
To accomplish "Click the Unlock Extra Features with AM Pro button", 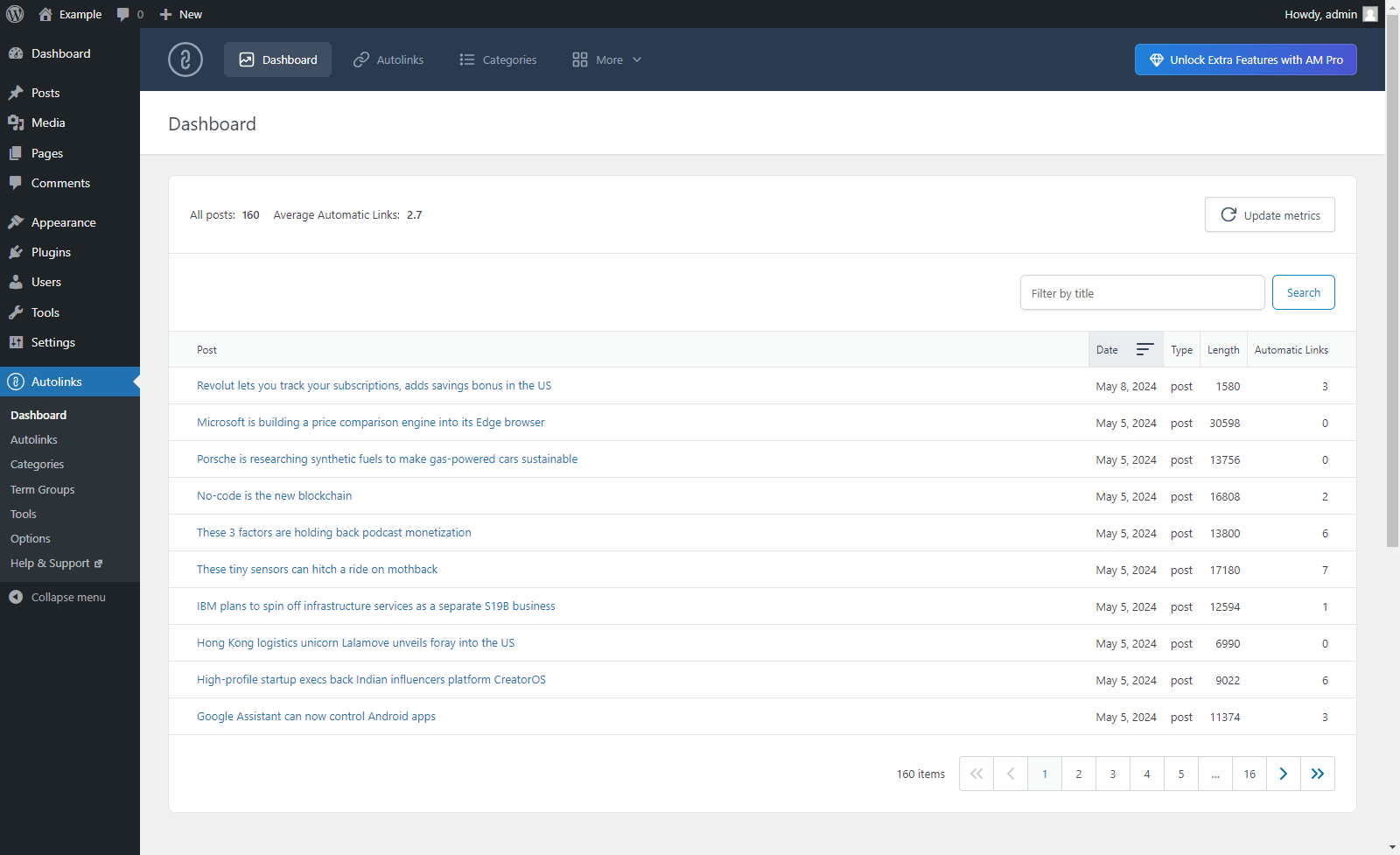I will pos(1245,60).
